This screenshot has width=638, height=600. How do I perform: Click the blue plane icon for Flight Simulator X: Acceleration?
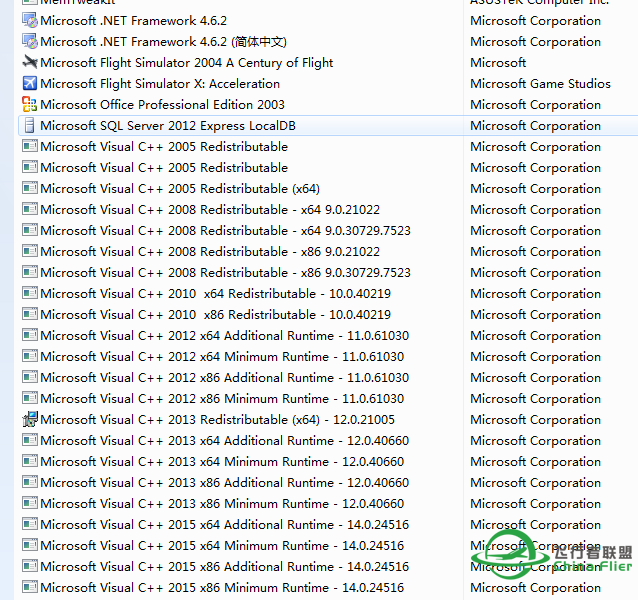(x=30, y=83)
